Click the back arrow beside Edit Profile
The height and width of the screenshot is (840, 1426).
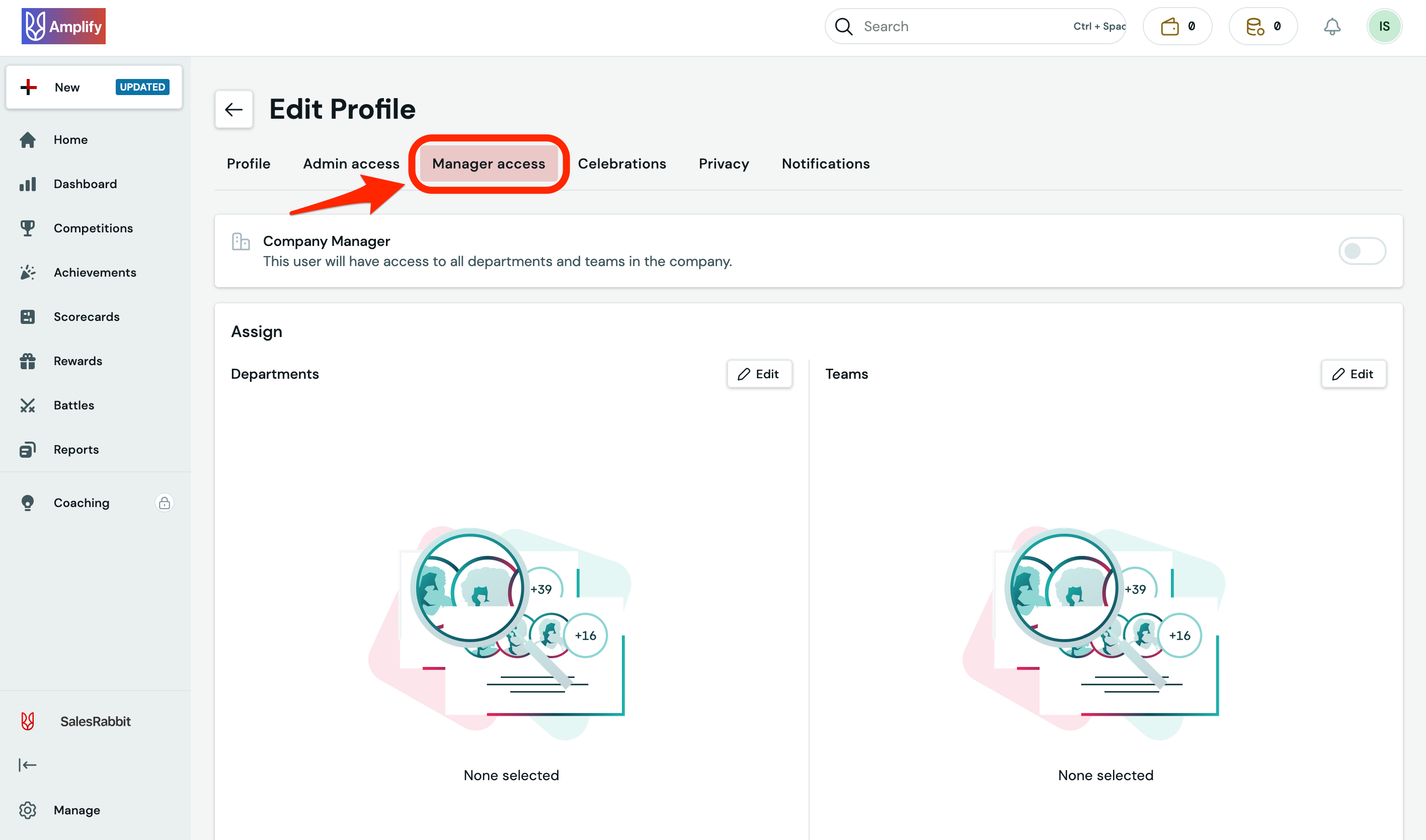click(x=234, y=109)
